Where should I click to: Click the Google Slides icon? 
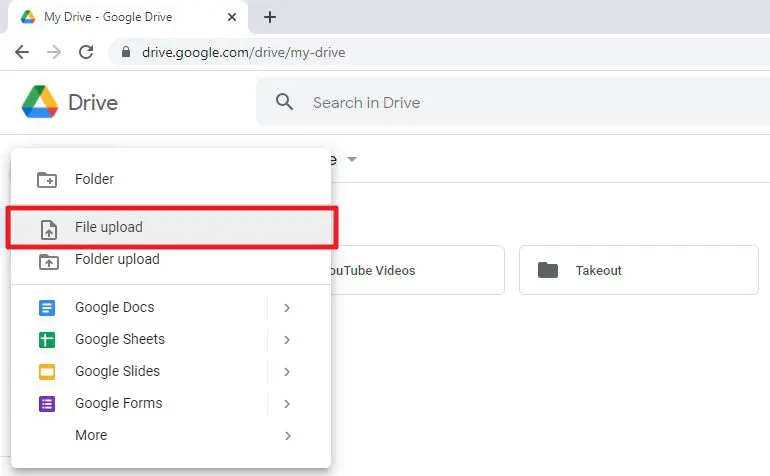tap(47, 372)
